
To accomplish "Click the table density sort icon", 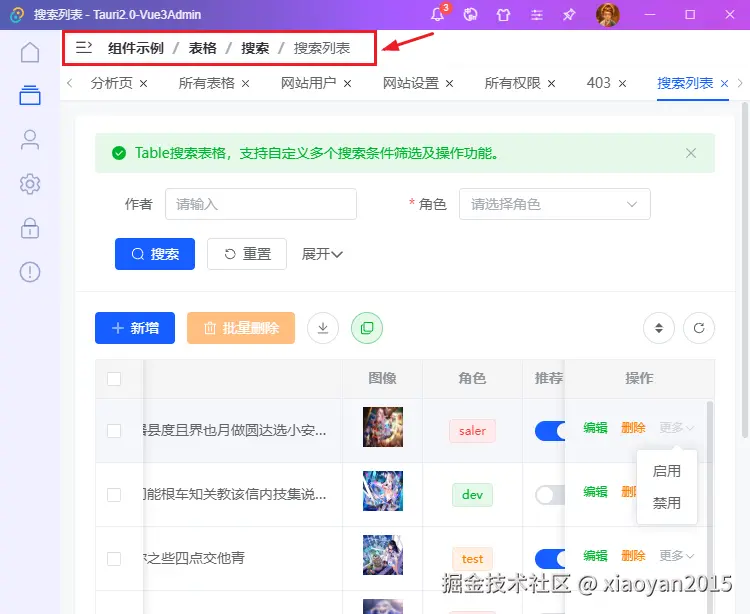I will pos(659,328).
